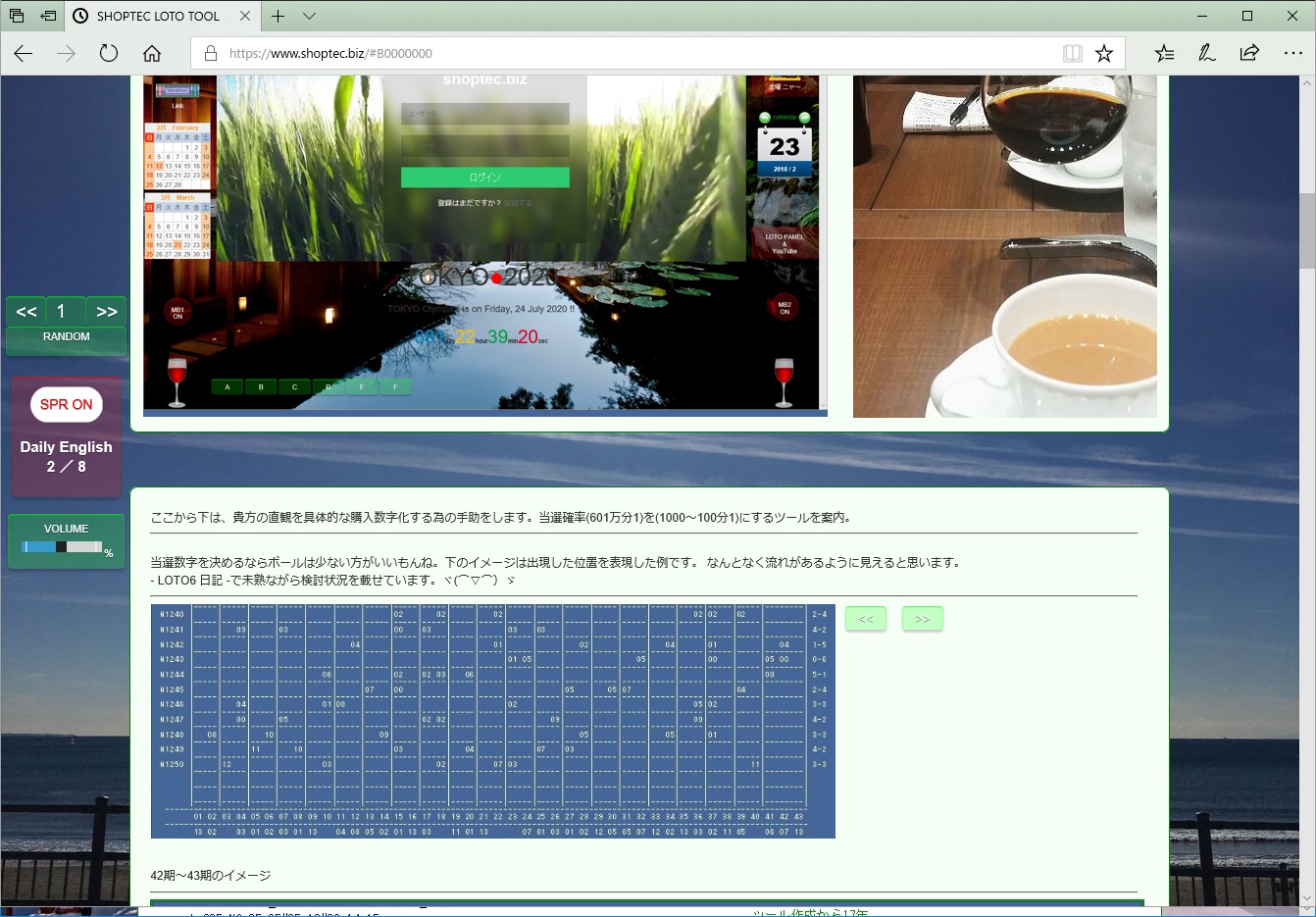This screenshot has height=917, width=1316.
Task: Open the coffee cups photo
Action: (1005, 246)
